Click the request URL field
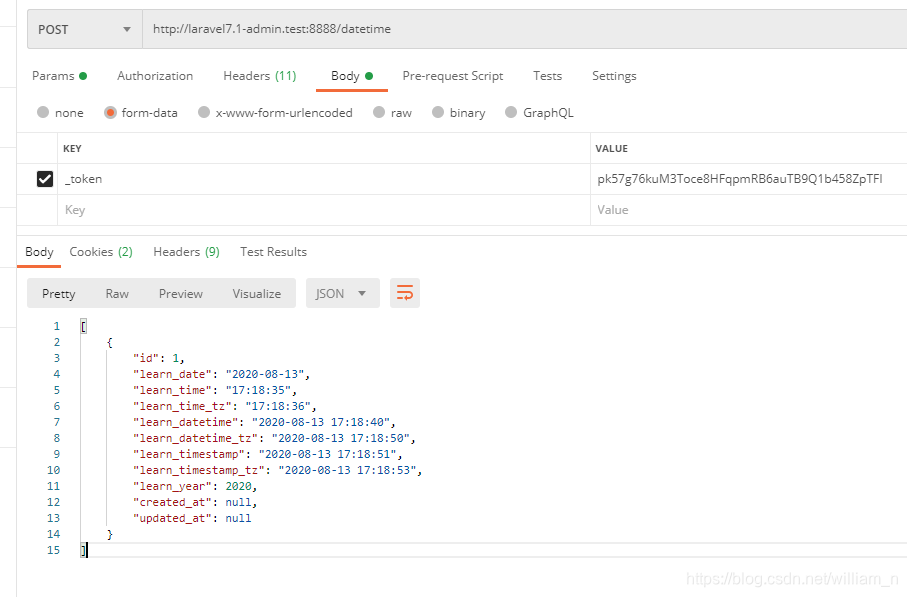The image size is (907, 597). pyautogui.click(x=400, y=29)
